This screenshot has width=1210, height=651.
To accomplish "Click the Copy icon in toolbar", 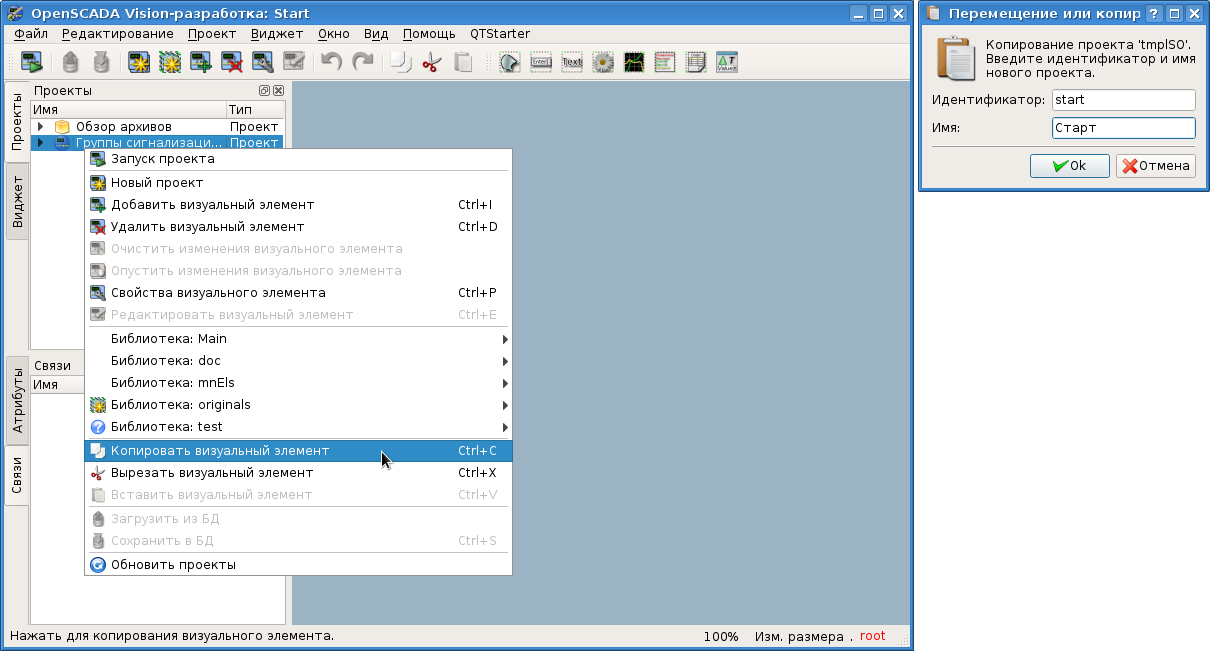I will tap(401, 62).
